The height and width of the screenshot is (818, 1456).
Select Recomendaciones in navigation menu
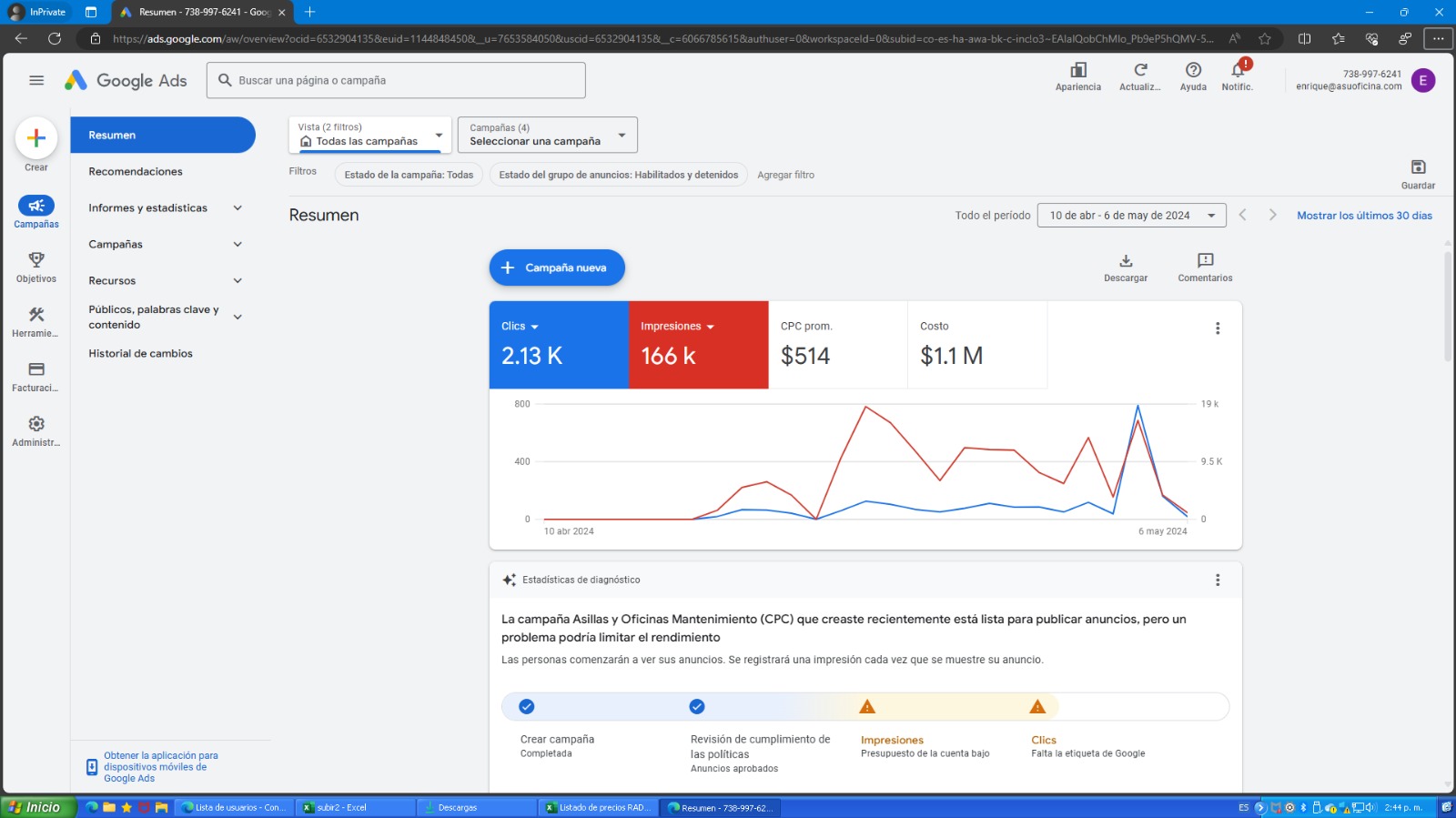tap(136, 172)
